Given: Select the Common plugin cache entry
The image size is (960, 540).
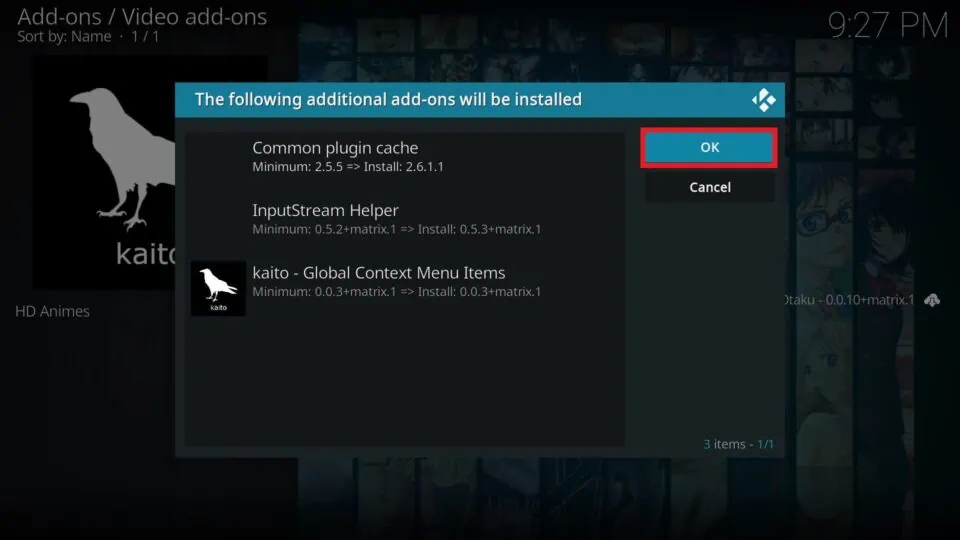Looking at the screenshot, I should (x=405, y=157).
